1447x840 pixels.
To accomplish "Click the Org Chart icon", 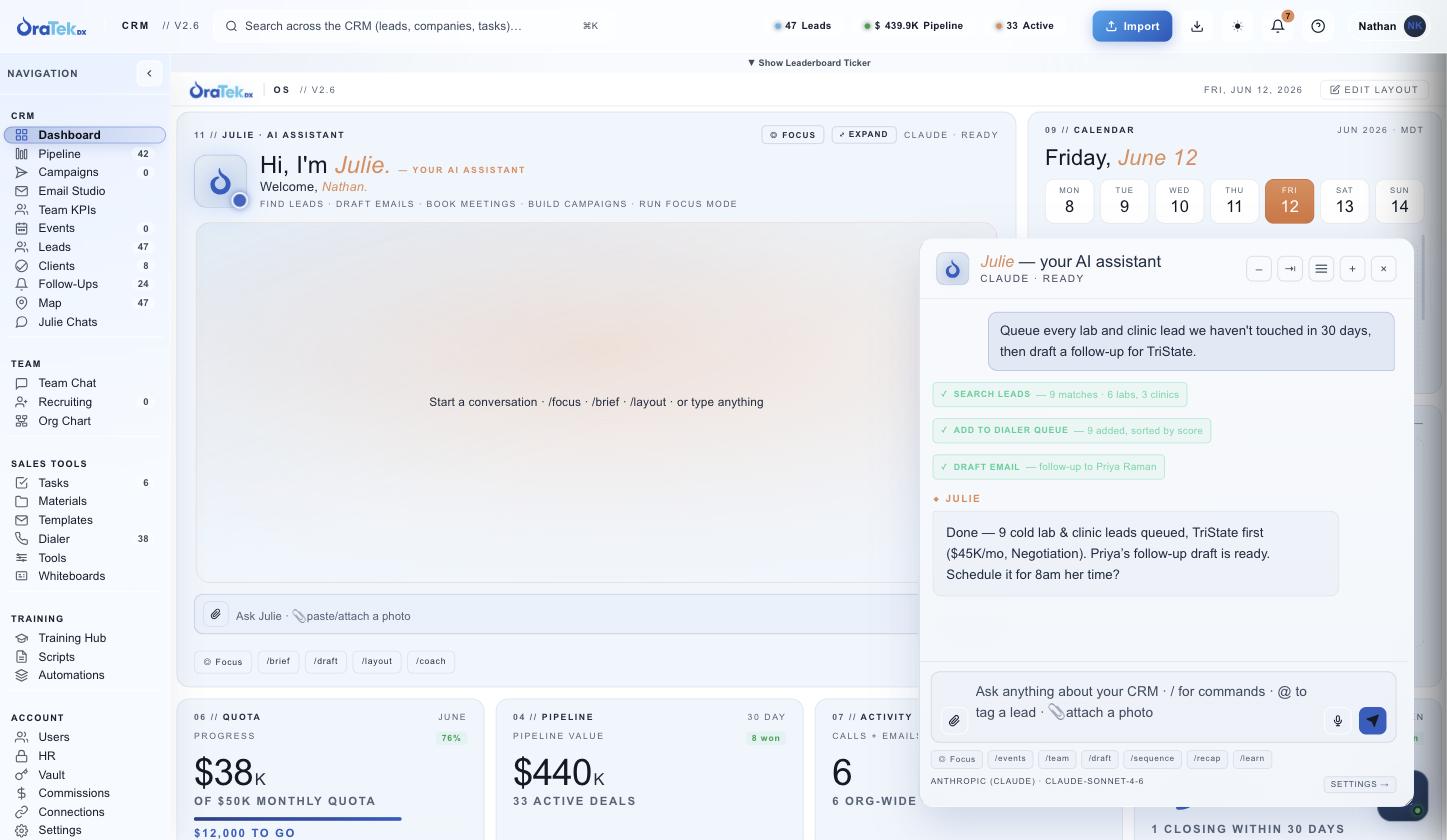I will [x=21, y=421].
